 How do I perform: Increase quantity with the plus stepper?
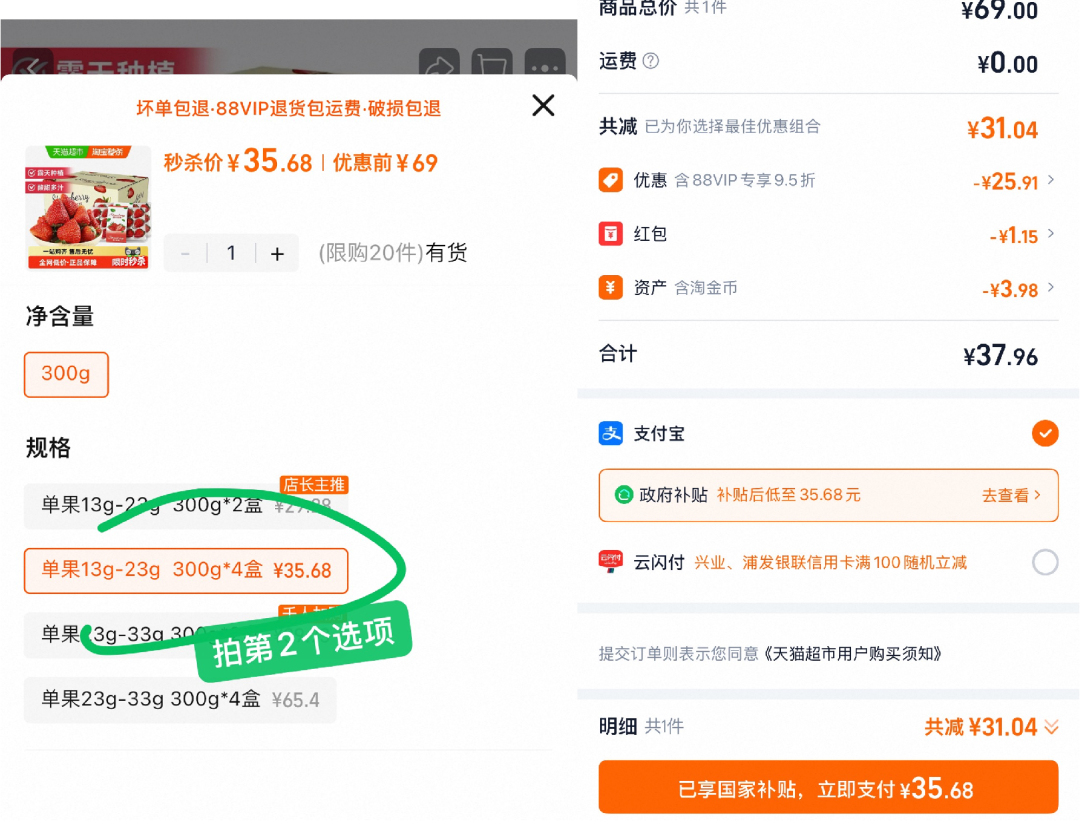pos(277,253)
